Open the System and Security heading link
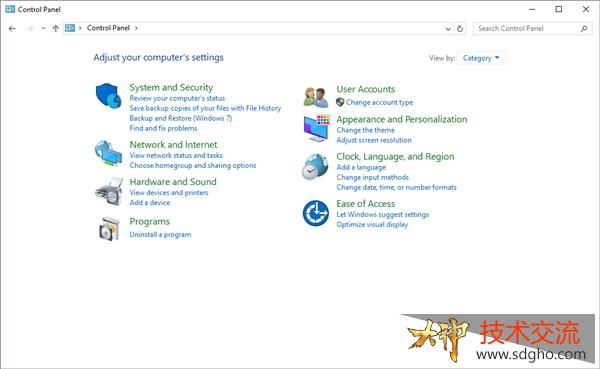This screenshot has height=369, width=600. point(171,87)
